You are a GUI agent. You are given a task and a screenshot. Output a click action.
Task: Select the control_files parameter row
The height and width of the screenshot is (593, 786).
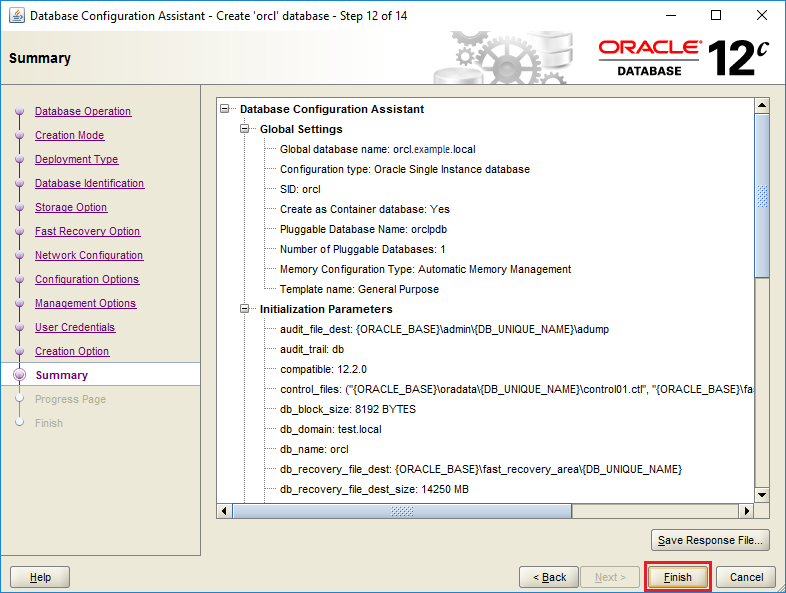pyautogui.click(x=516, y=389)
